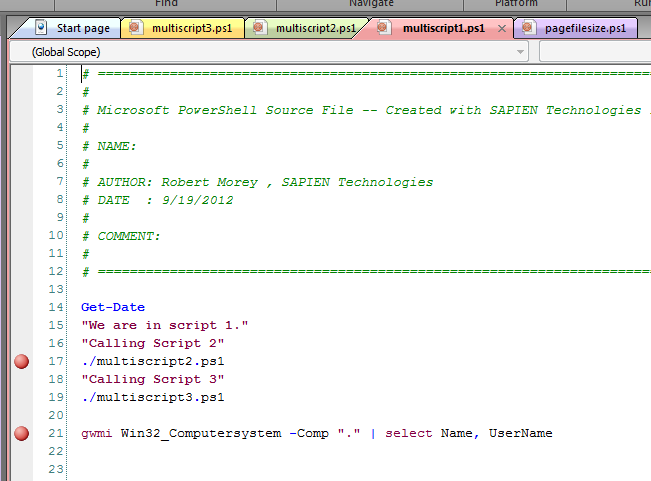This screenshot has height=481, width=651.
Task: Click the Get-Date command on line 14
Action: pyautogui.click(x=113, y=307)
